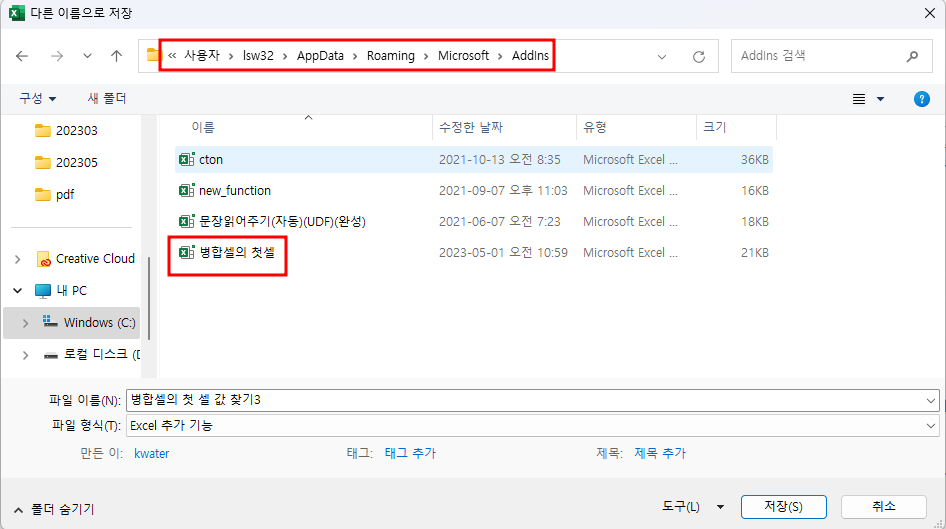Screen dimensions: 946x529
Task: Open the 파일 형식 combo box
Action: click(533, 426)
